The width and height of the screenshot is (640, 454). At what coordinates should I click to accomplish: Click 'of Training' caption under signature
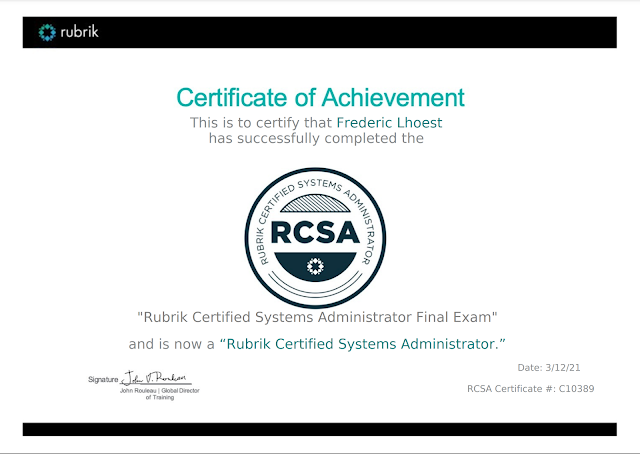160,397
